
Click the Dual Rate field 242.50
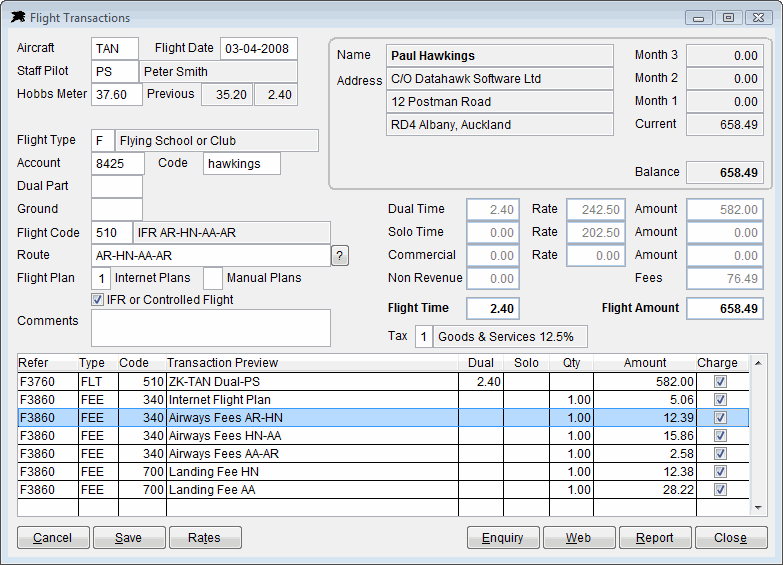[596, 209]
